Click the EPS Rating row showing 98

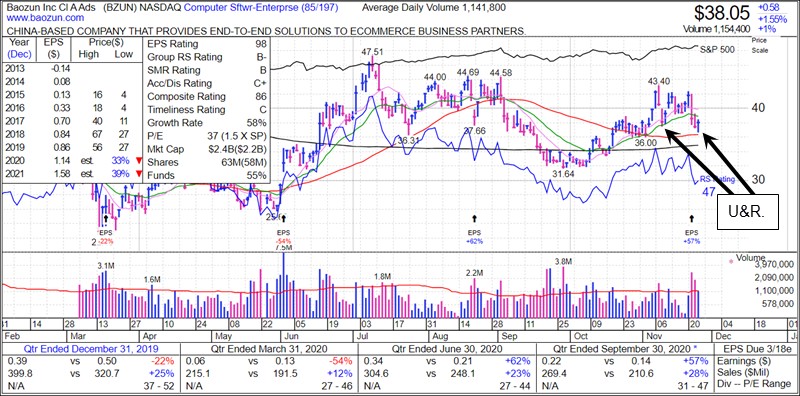tap(207, 44)
